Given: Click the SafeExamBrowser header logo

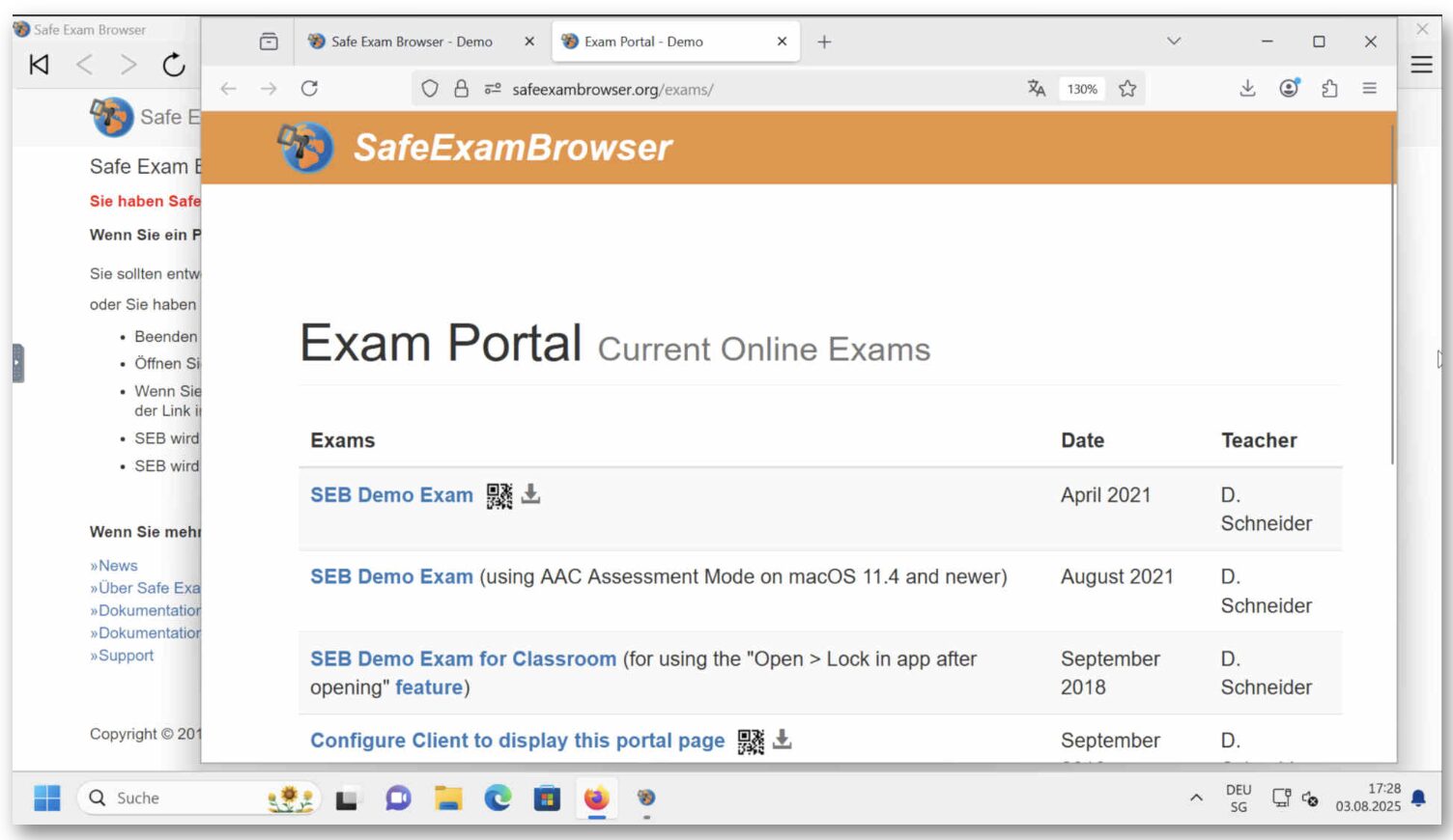Looking at the screenshot, I should (x=474, y=147).
